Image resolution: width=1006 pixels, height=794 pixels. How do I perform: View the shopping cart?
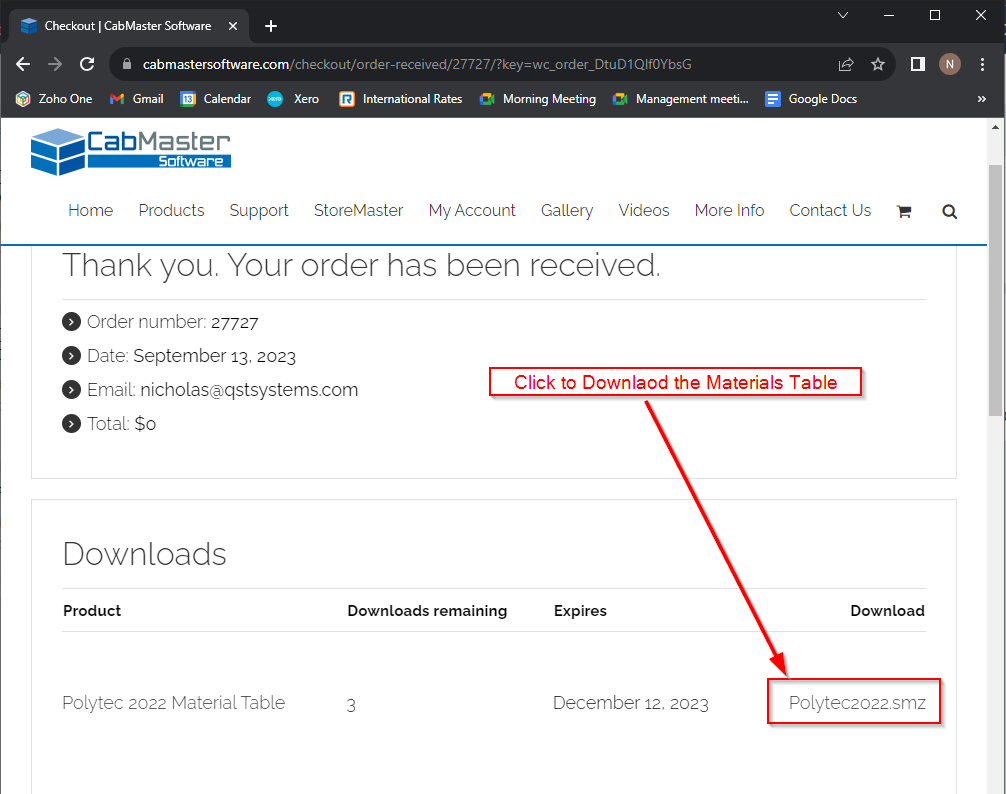pyautogui.click(x=904, y=212)
